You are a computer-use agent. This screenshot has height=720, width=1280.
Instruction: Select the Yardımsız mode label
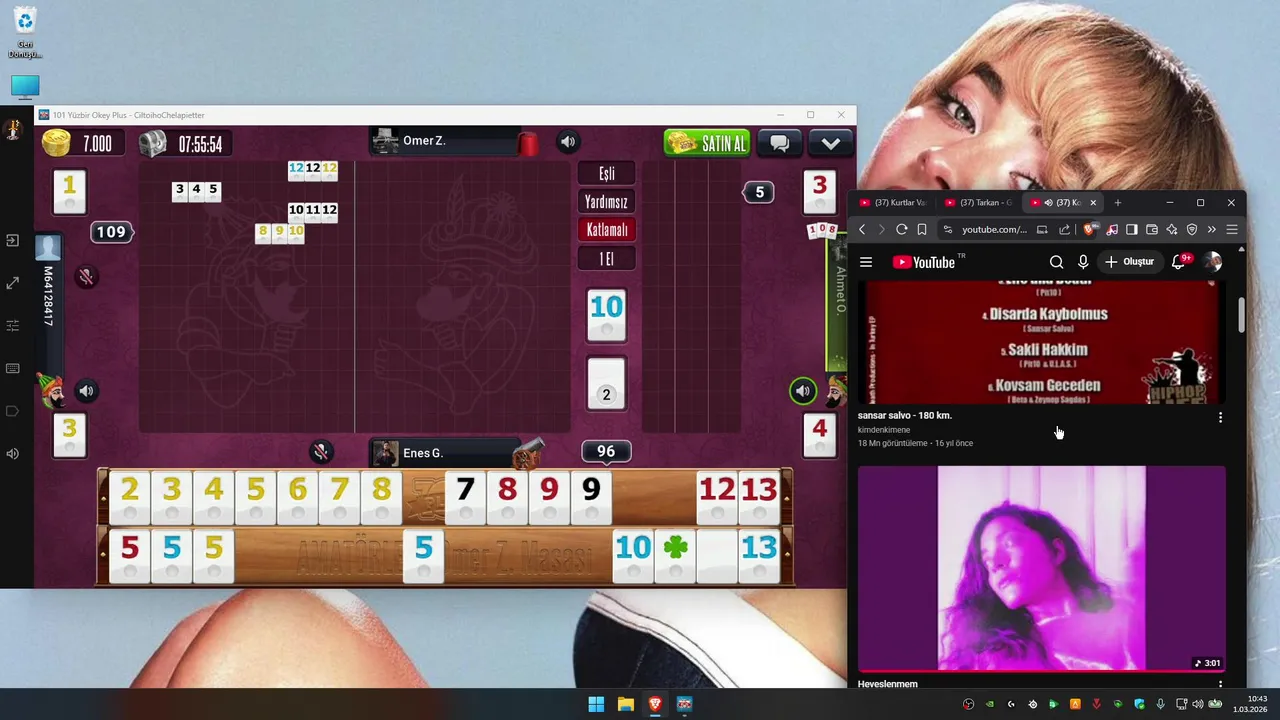pyautogui.click(x=606, y=202)
